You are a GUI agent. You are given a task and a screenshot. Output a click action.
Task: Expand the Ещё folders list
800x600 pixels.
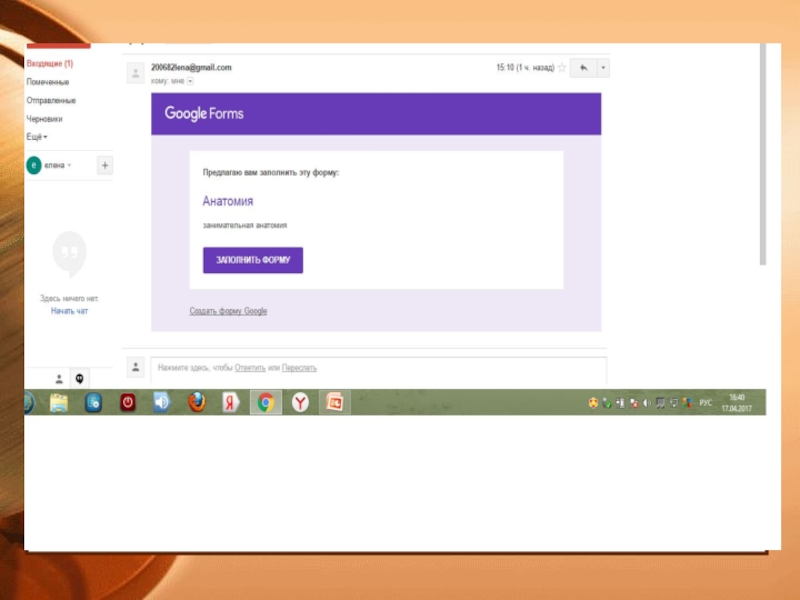37,137
